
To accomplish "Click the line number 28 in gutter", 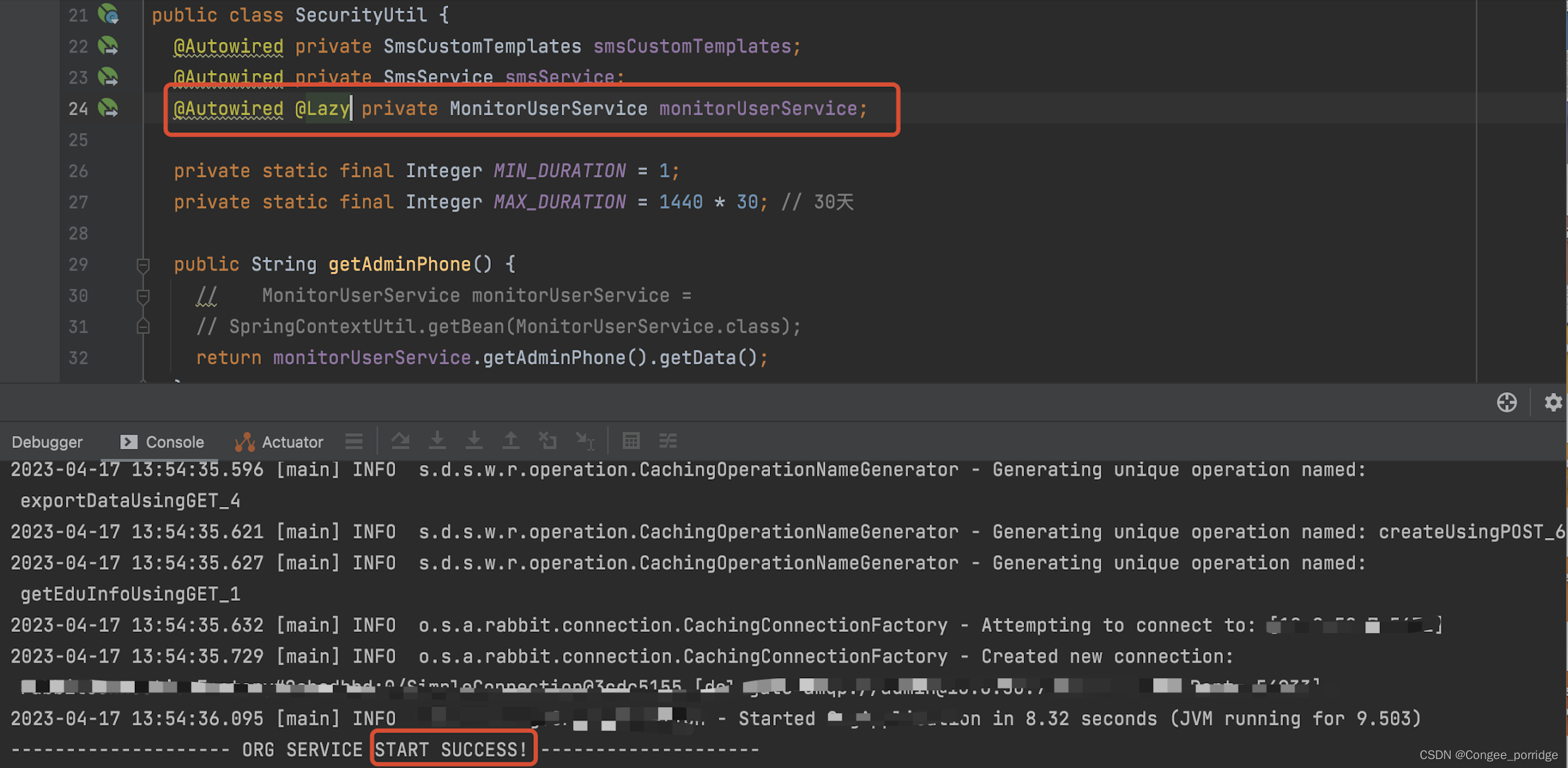I will [x=78, y=234].
